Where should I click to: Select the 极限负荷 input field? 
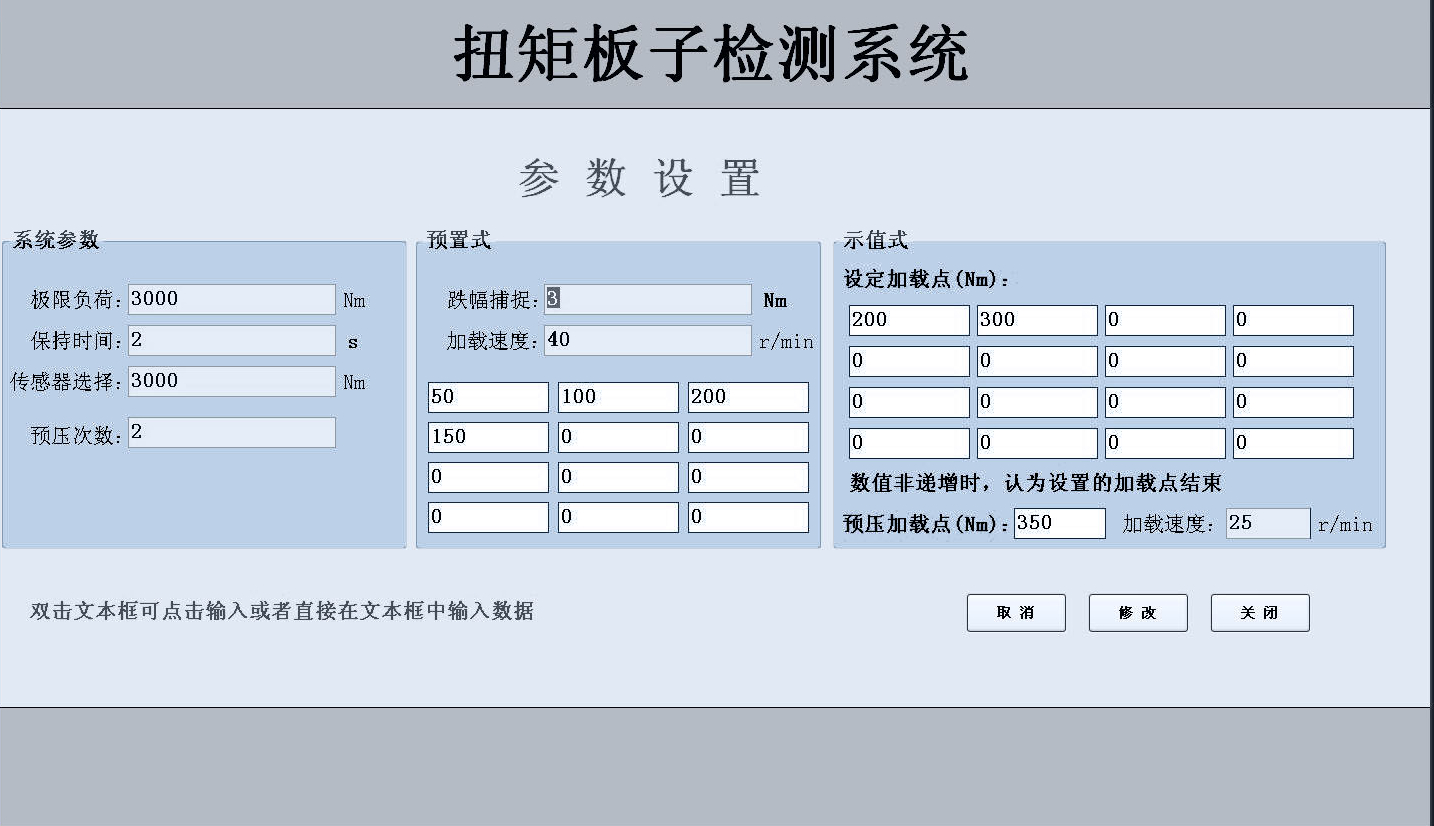coord(232,299)
